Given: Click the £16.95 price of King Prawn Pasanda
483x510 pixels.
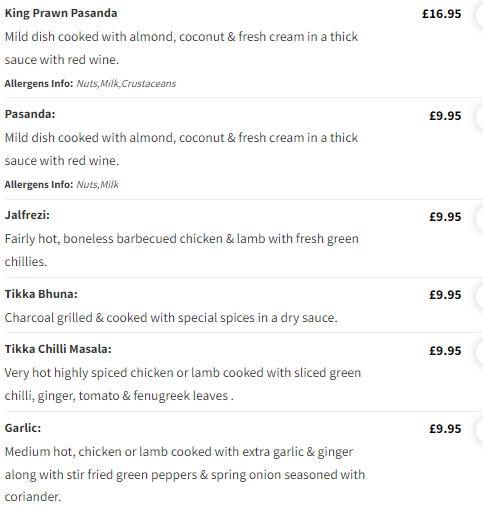Looking at the screenshot, I should click(442, 14).
